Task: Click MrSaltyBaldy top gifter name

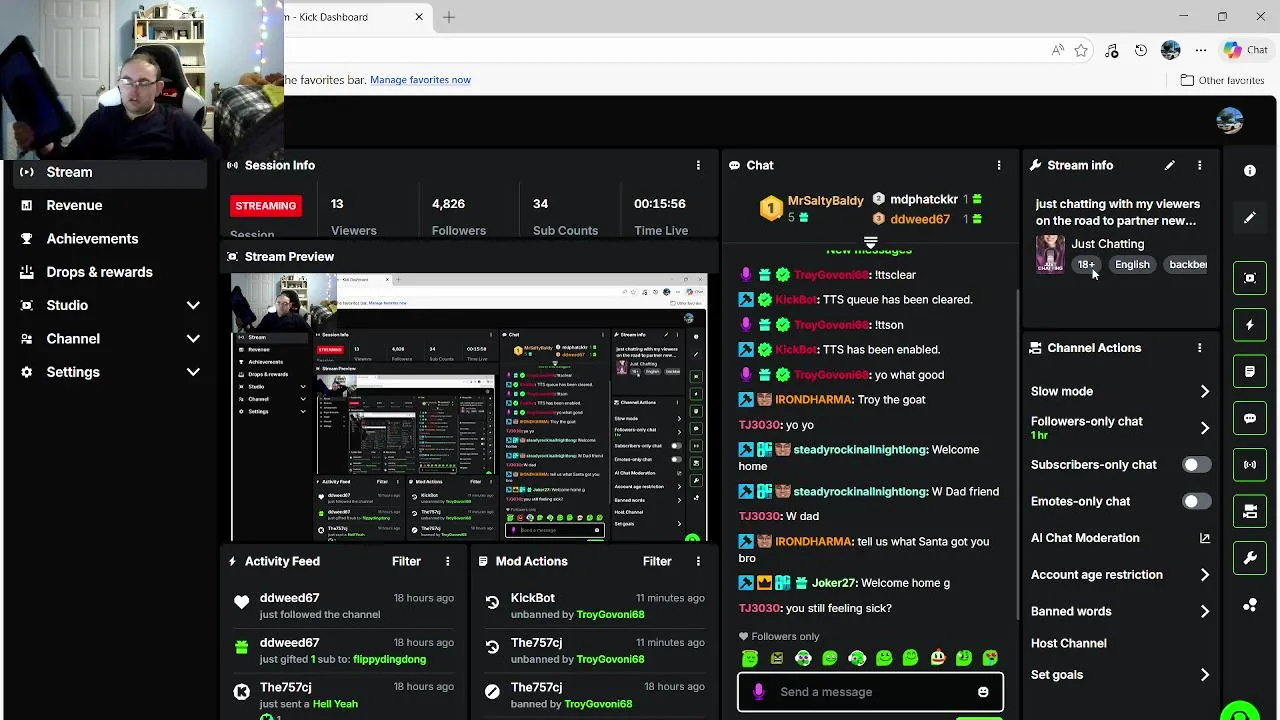Action: 825,200
